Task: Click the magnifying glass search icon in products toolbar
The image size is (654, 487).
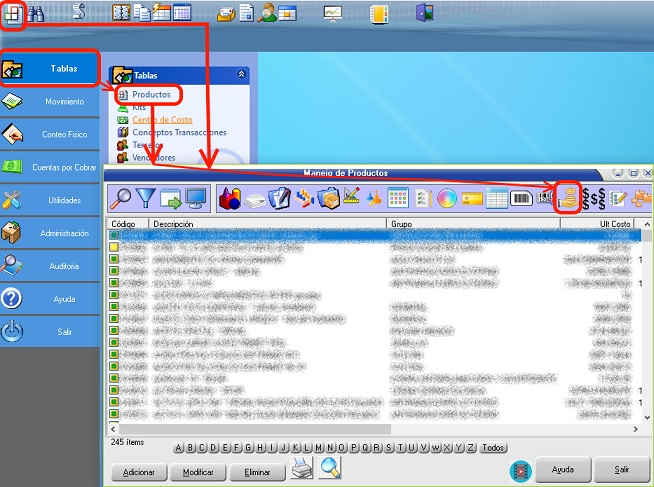Action: 119,197
